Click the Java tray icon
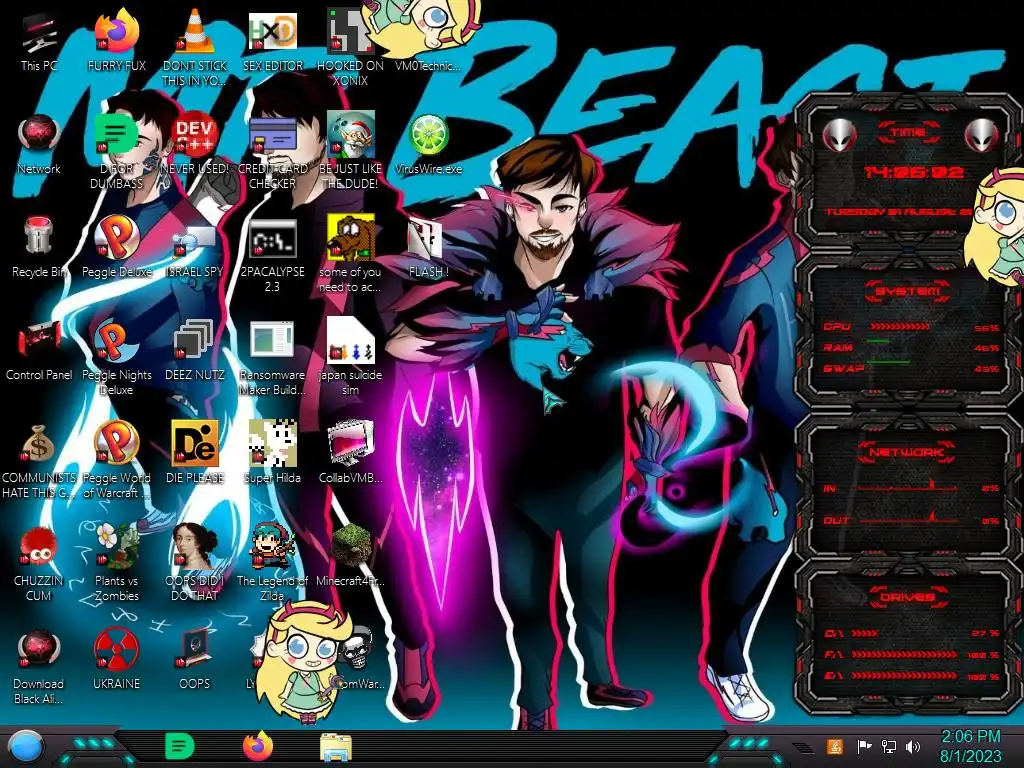Screen dimensions: 1024x768 click(835, 746)
